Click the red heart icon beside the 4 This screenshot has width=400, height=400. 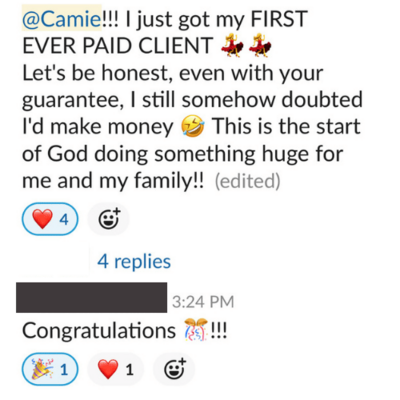tap(42, 219)
